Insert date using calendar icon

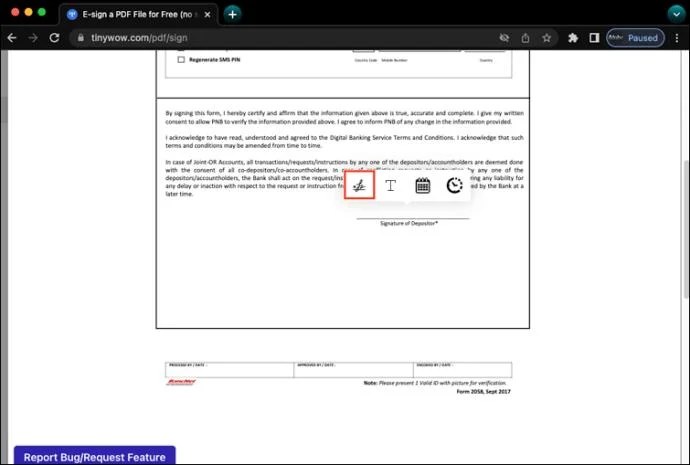[422, 186]
